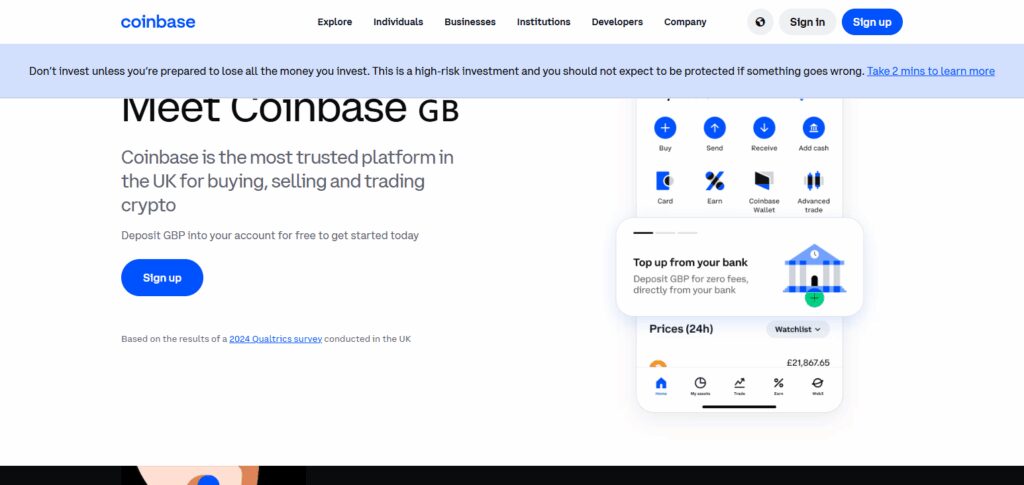Click the Deposit GBP into your account text
1024x485 pixels.
(x=270, y=236)
